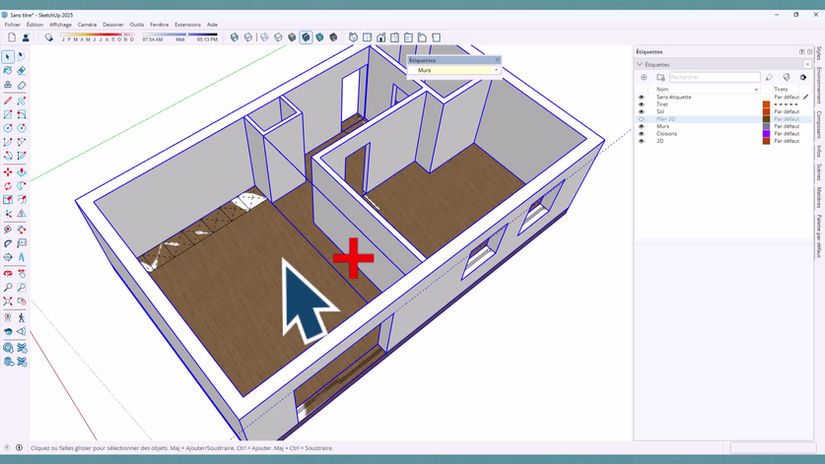
Task: Enable X-ray face style in top toolbar
Action: pos(235,37)
